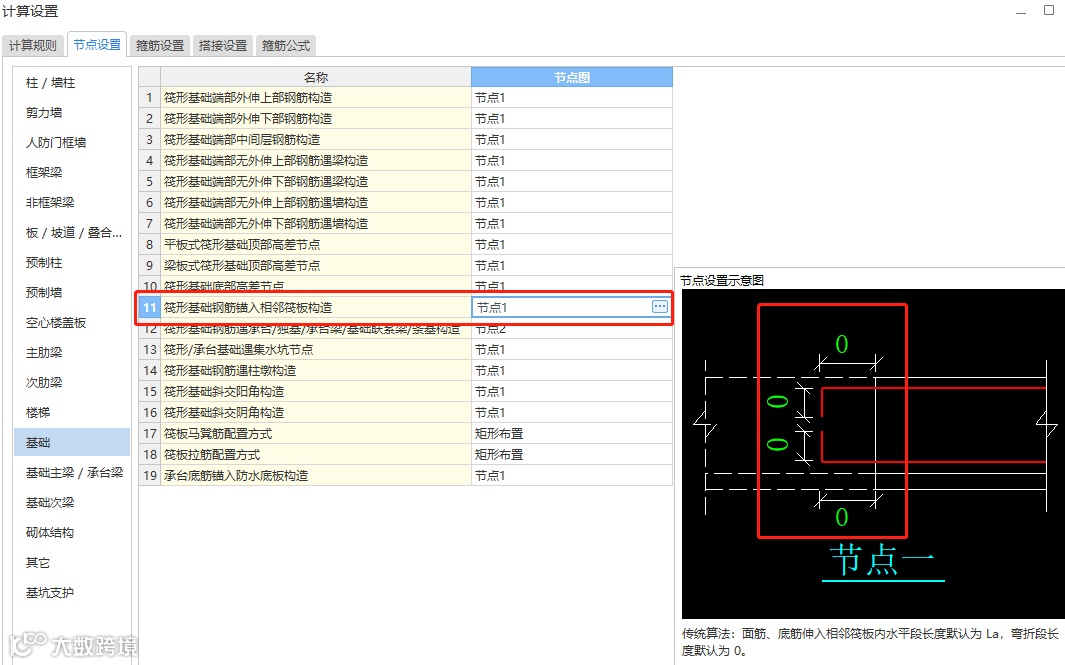Select 砌体结构 in the sidebar
Screen dimensions: 1065x665
(x=50, y=533)
